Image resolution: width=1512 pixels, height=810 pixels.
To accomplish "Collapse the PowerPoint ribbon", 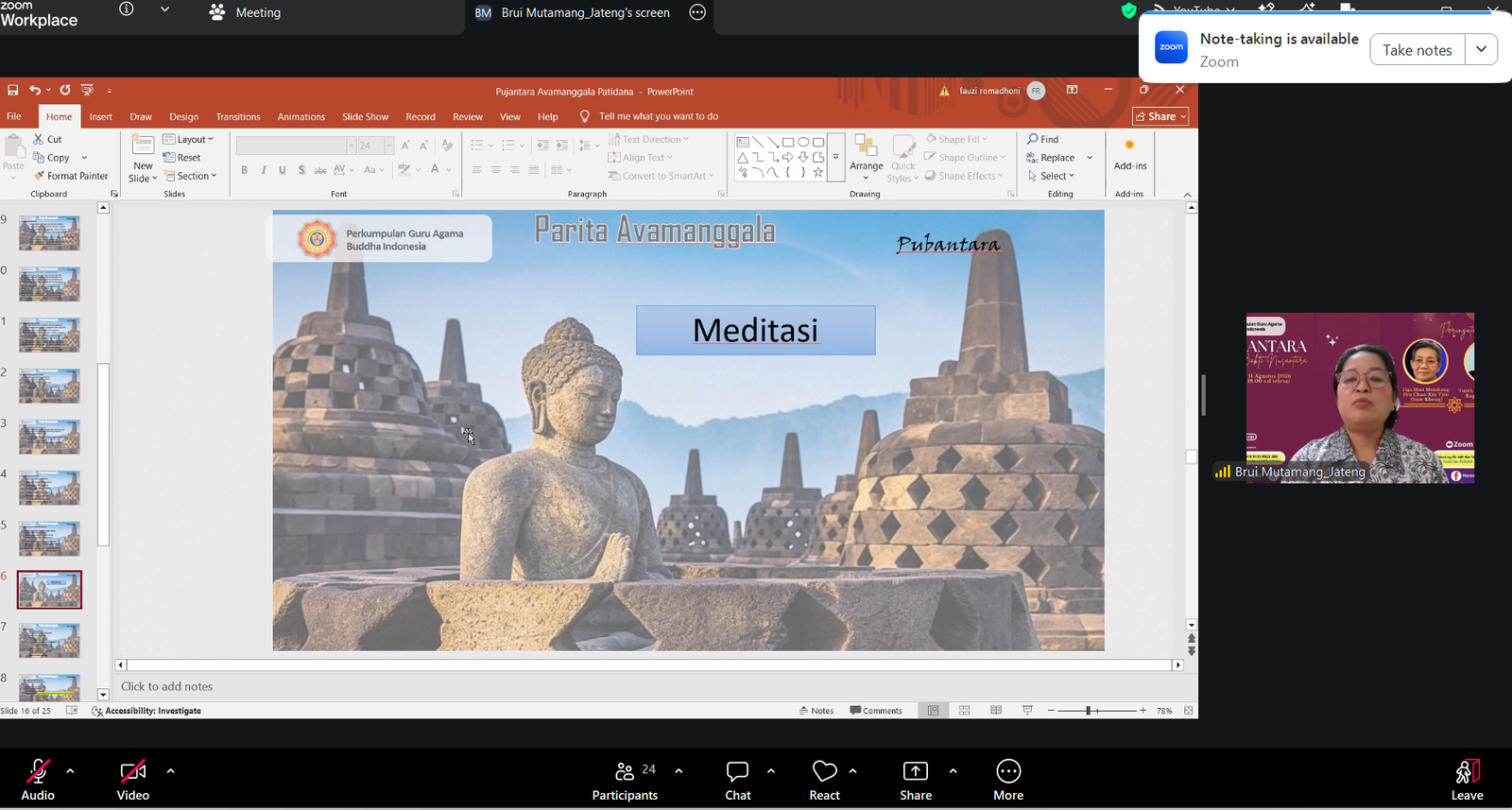I will pos(1188,195).
